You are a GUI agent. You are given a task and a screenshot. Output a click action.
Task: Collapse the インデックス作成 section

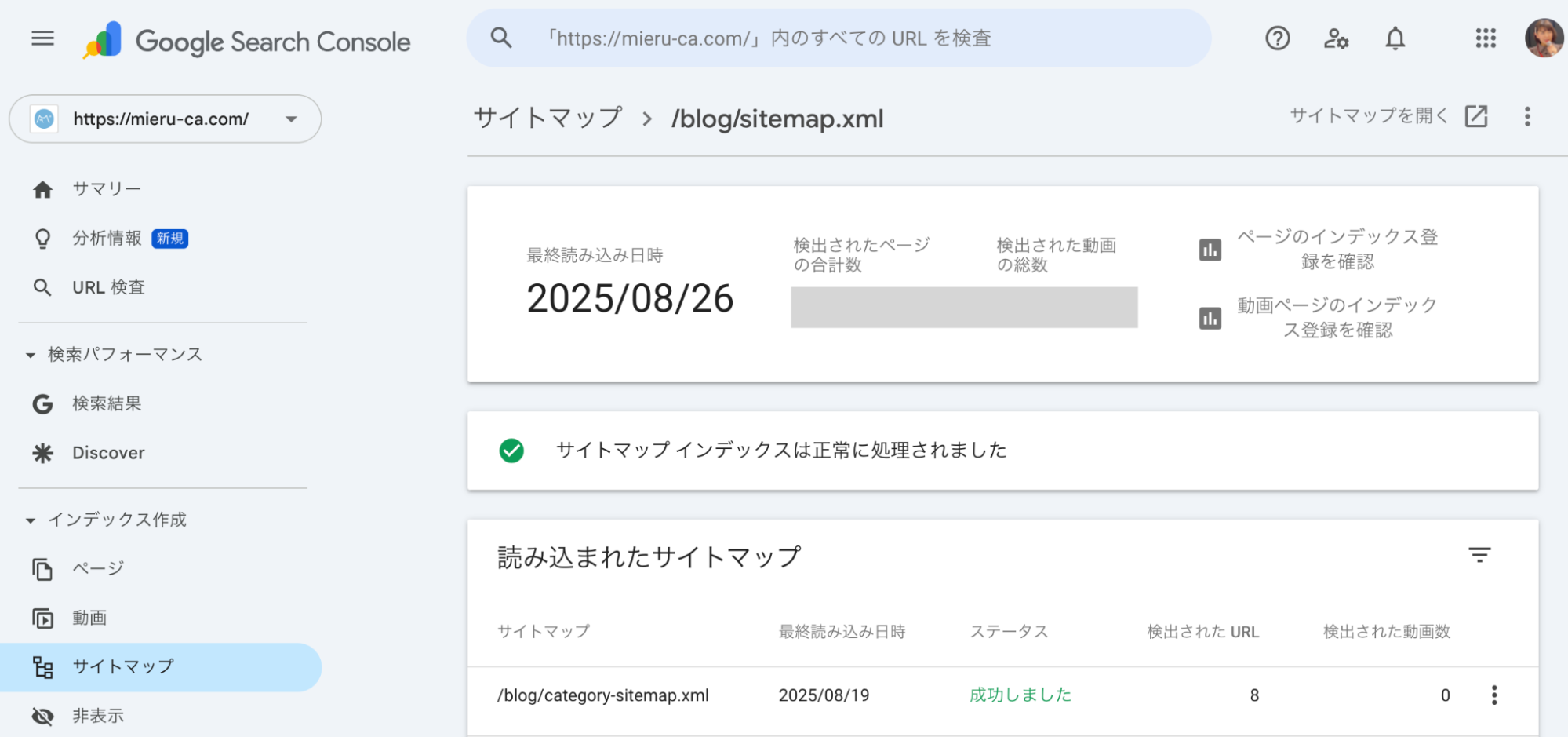[30, 519]
